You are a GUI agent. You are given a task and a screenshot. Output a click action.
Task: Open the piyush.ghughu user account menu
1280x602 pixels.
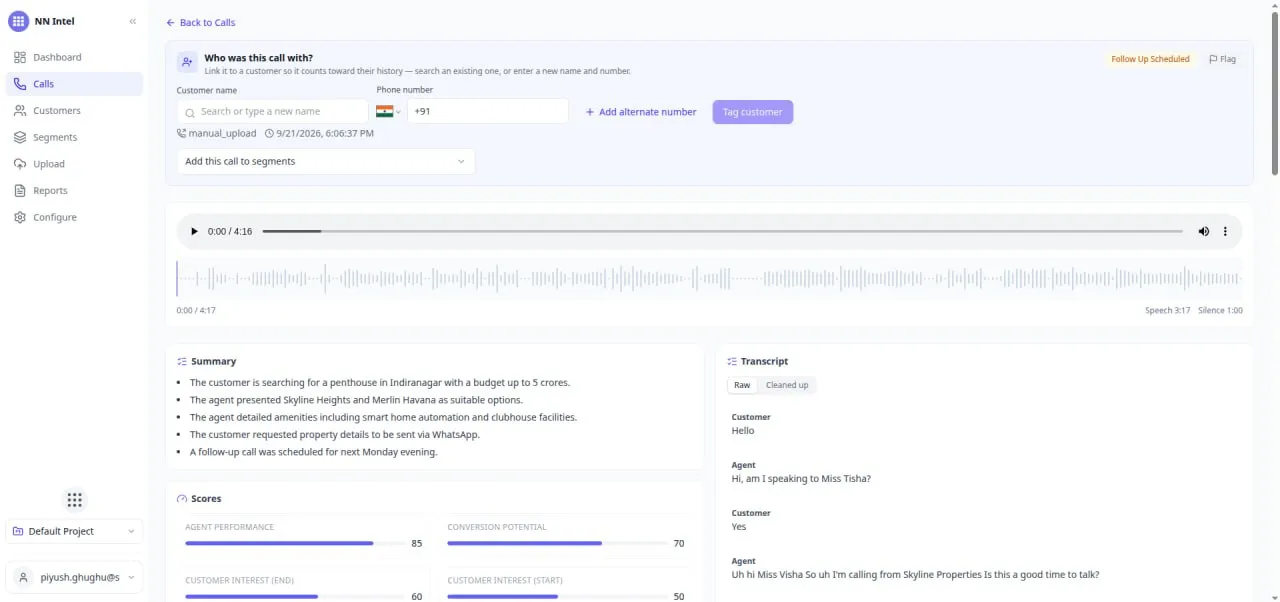[74, 577]
